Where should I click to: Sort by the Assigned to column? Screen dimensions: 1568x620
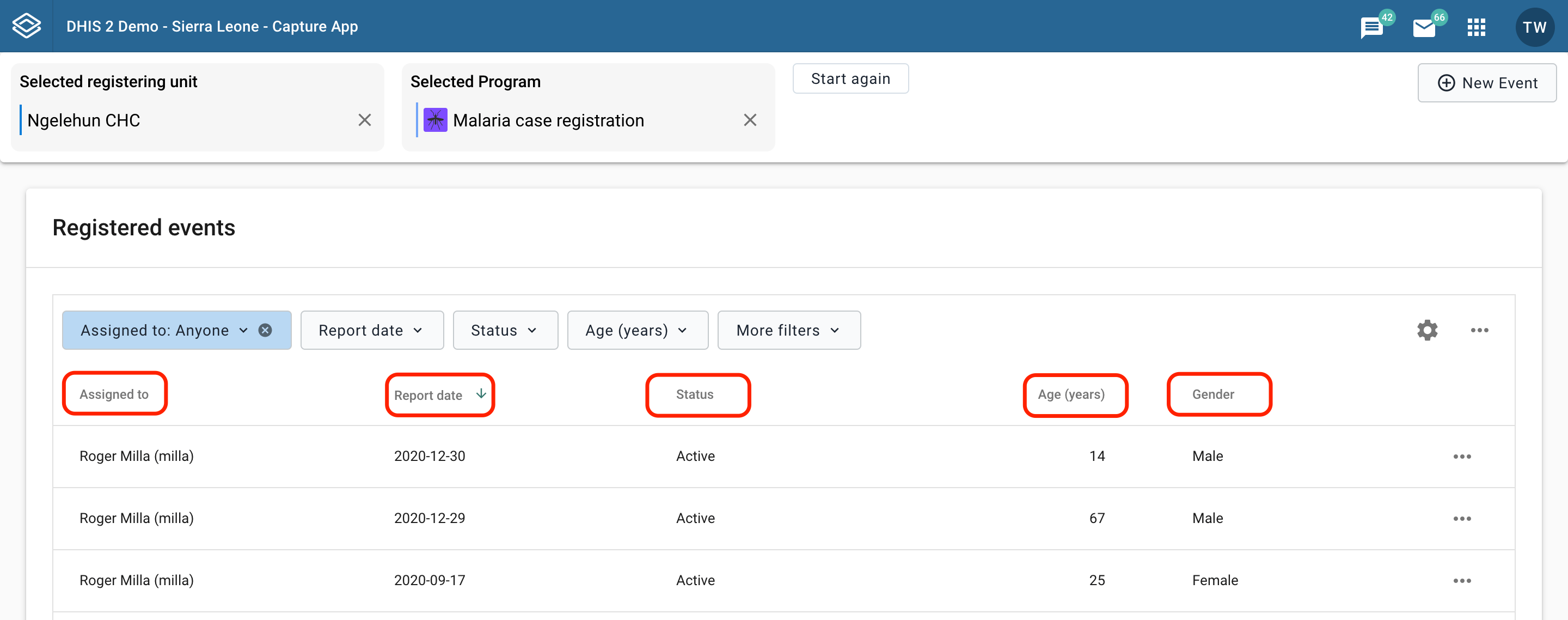(114, 394)
